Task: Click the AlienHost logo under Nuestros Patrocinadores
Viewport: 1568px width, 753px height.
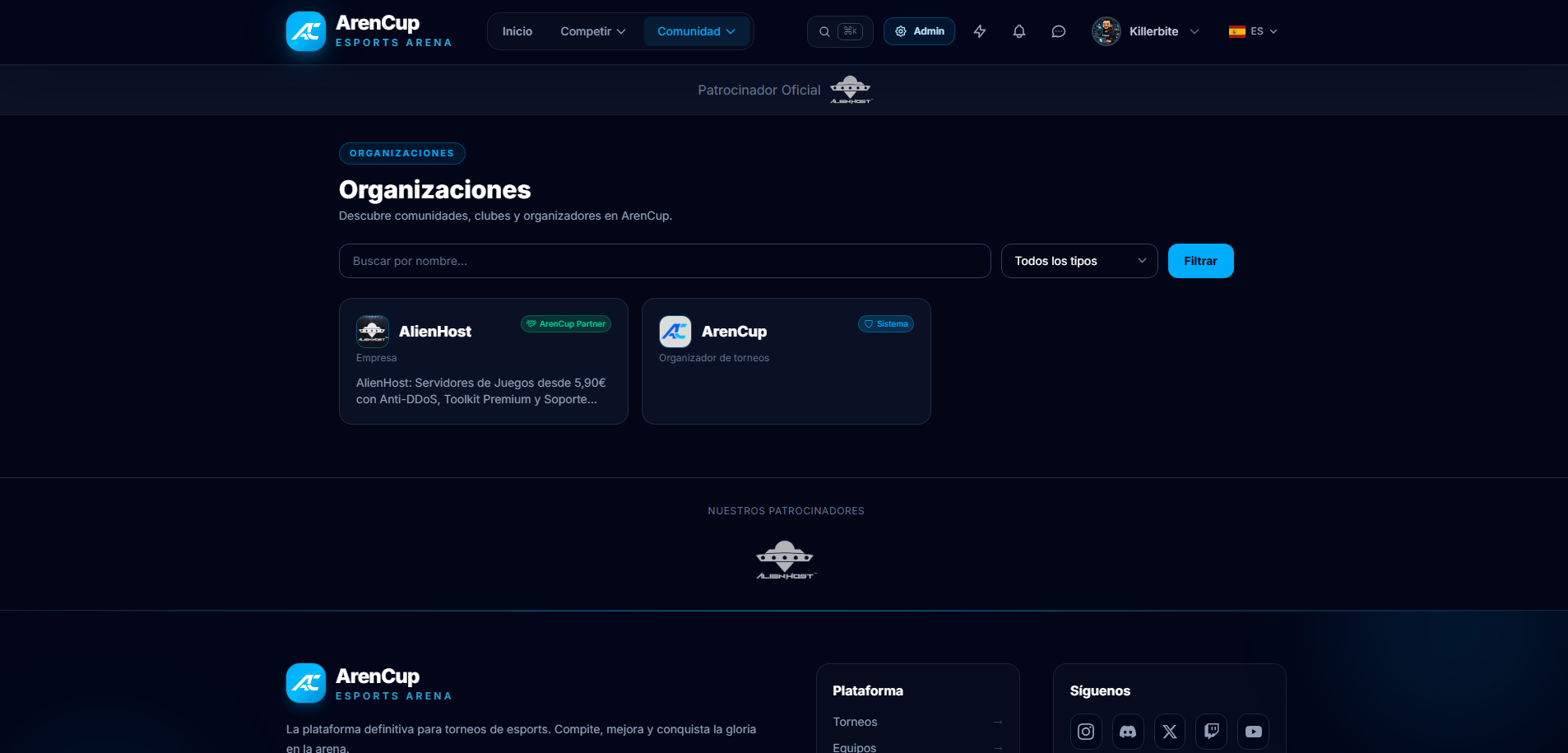Action: [786, 560]
